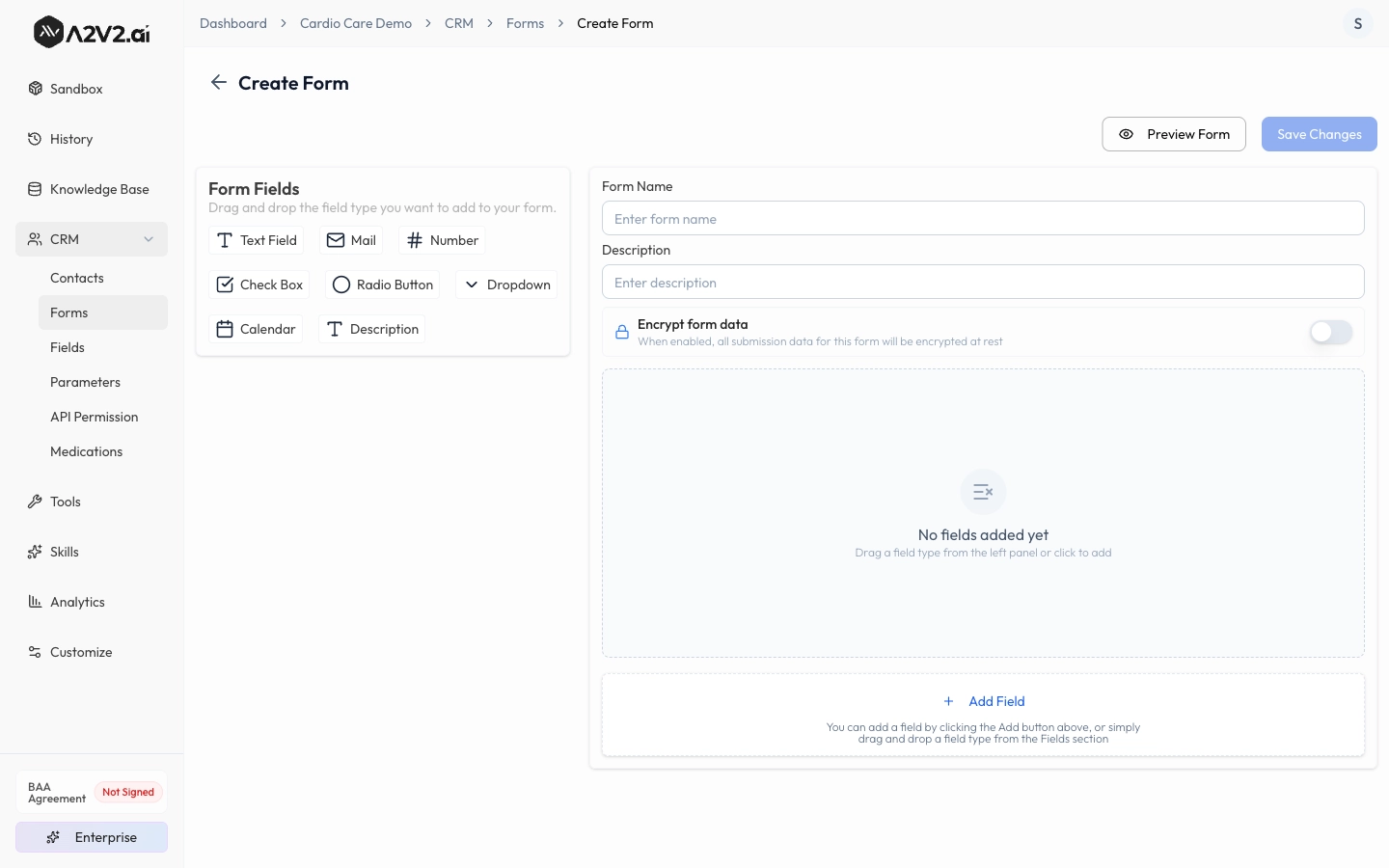
Task: Collapse the CRM sidebar section
Action: point(149,239)
